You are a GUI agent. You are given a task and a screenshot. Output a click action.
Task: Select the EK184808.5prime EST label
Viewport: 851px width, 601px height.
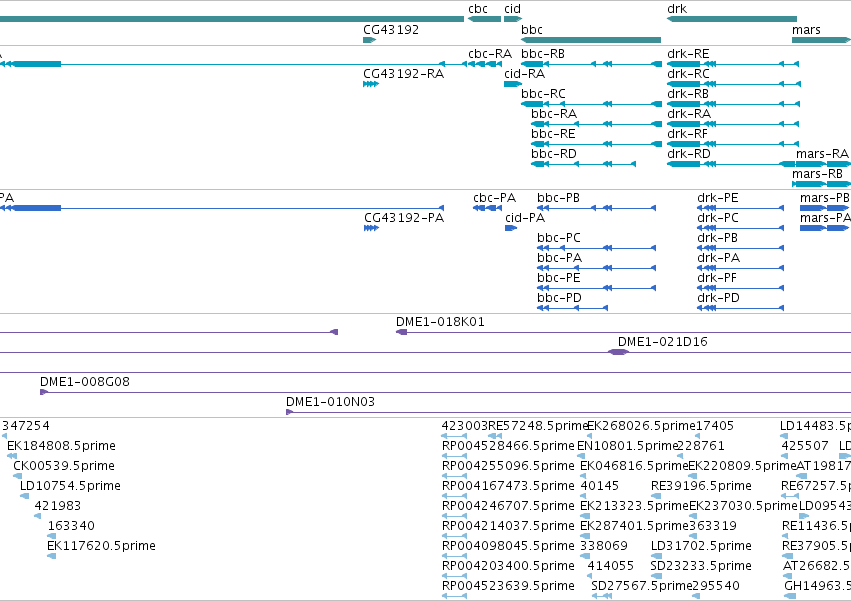pyautogui.click(x=61, y=447)
